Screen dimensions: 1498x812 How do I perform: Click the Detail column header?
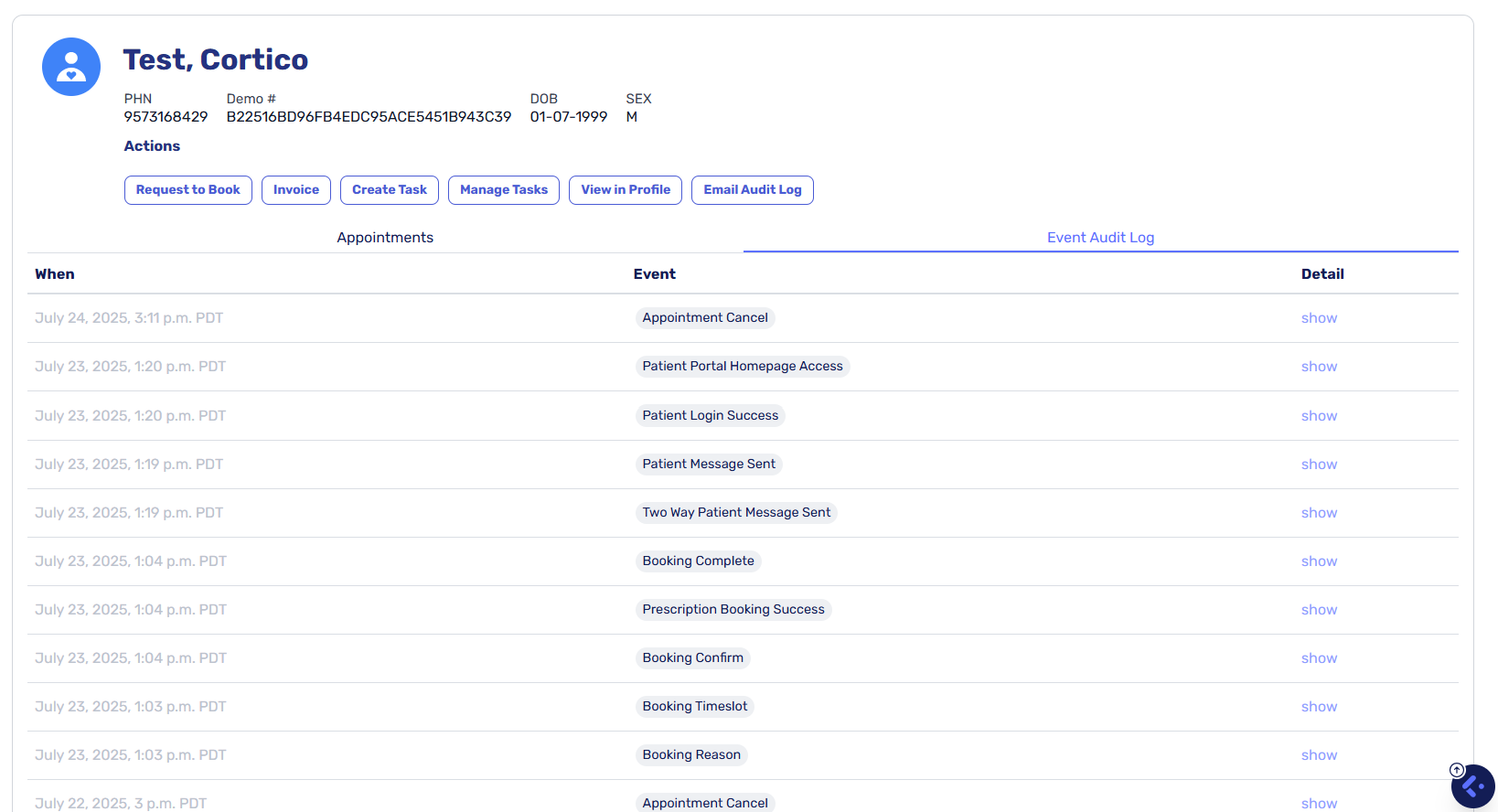tap(1322, 274)
